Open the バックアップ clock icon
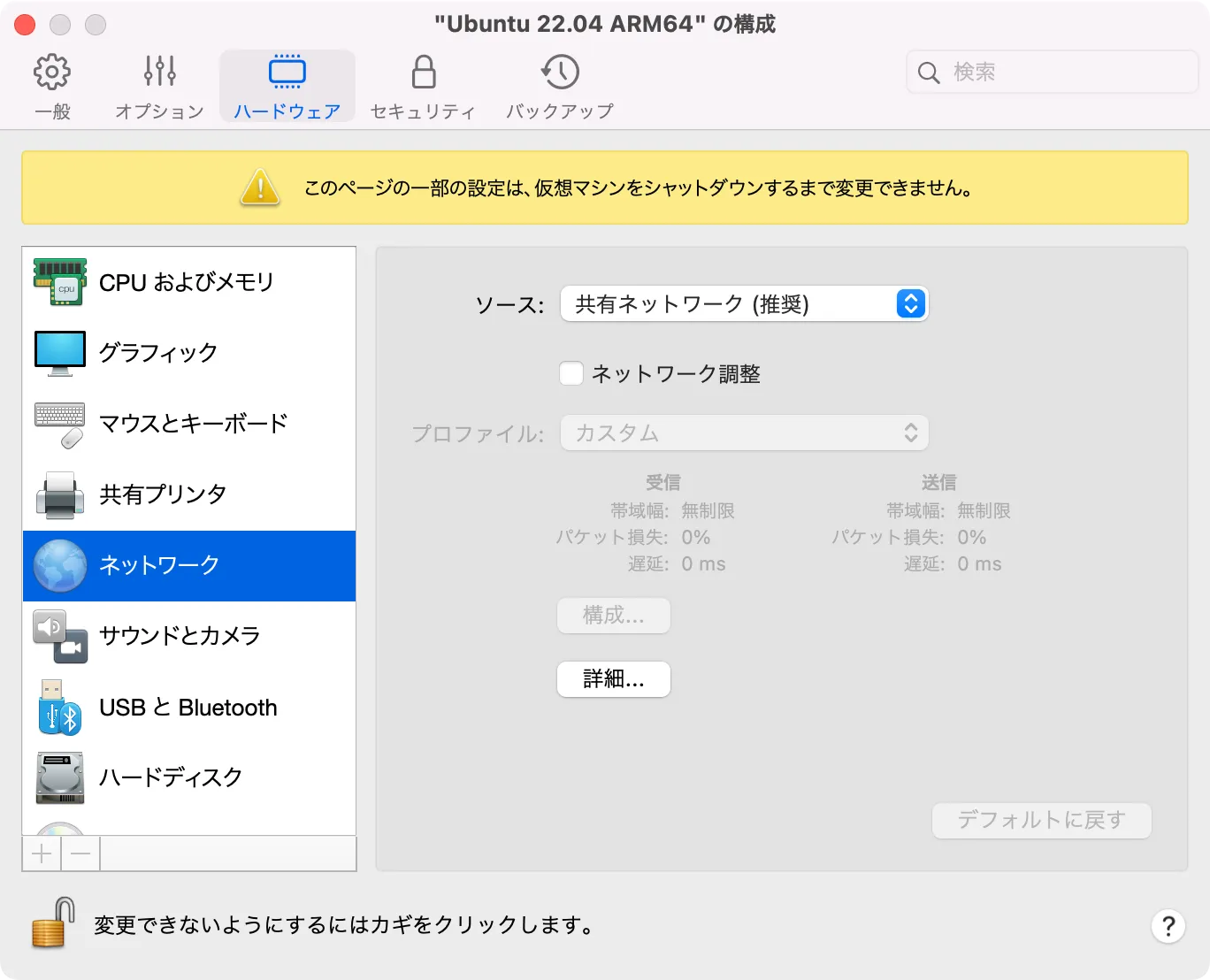The width and height of the screenshot is (1210, 980). (x=560, y=72)
